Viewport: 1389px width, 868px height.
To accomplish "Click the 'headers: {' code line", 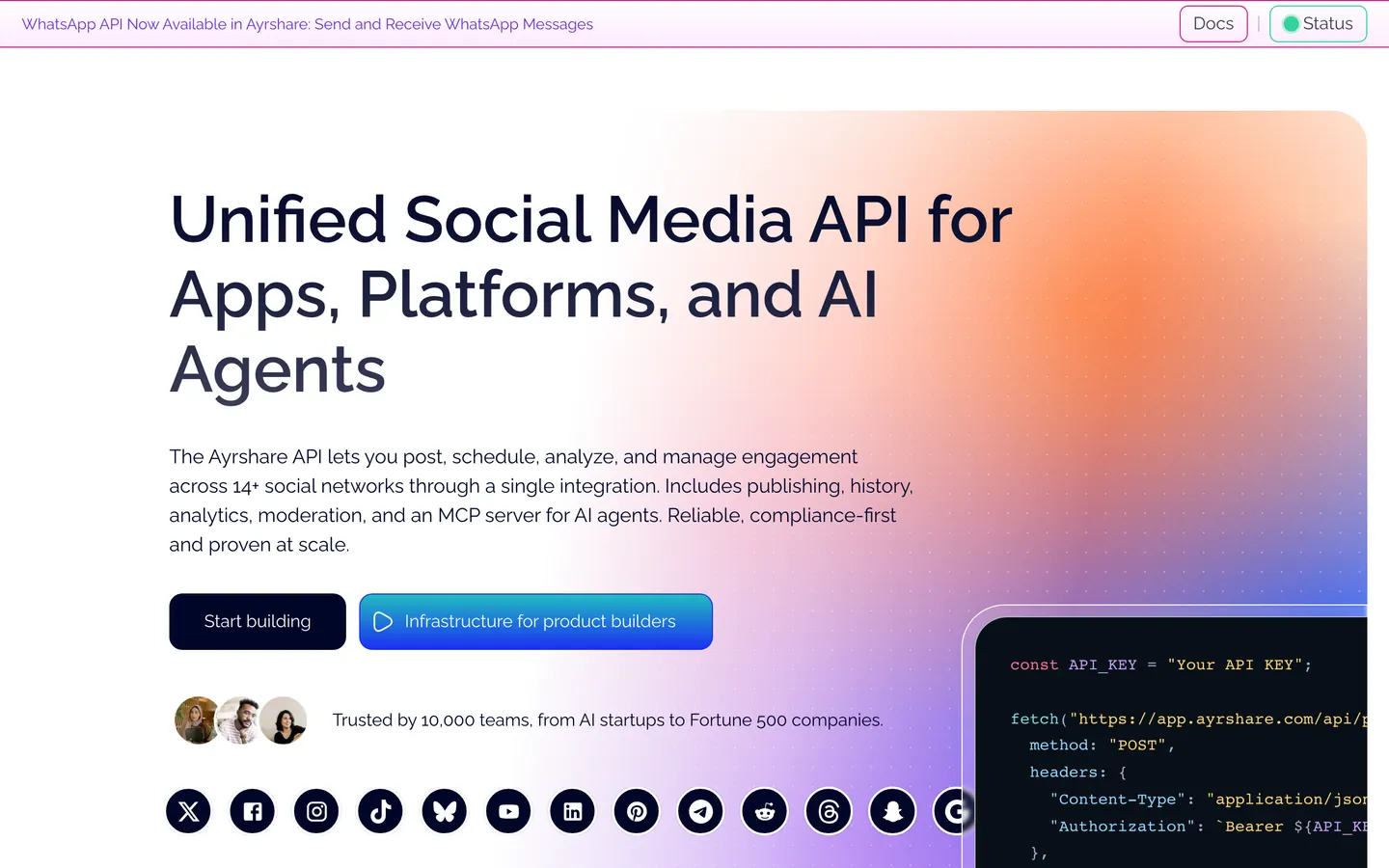I will pyautogui.click(x=1077, y=773).
